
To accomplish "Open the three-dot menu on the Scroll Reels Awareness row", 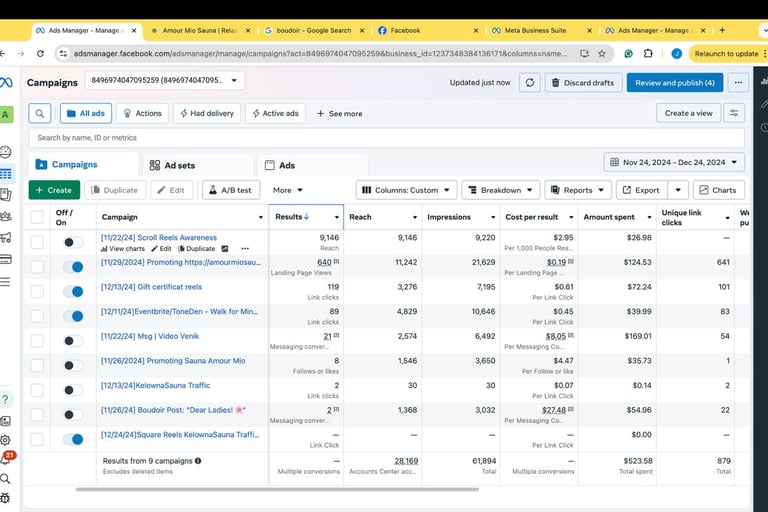I will [245, 249].
